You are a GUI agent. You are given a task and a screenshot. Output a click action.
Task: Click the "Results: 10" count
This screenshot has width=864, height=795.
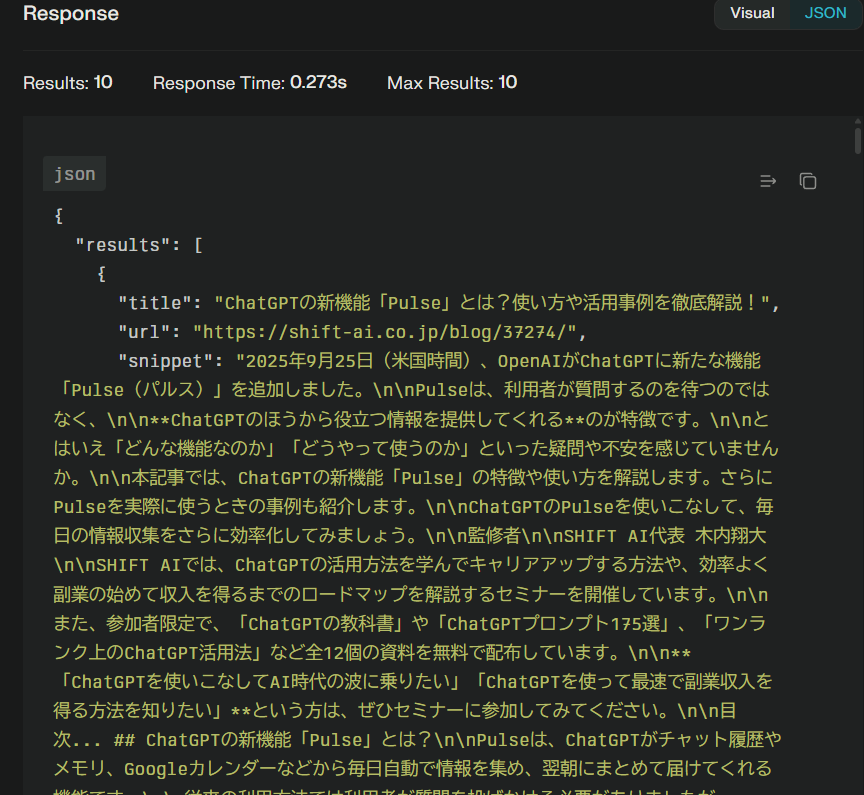pyautogui.click(x=68, y=82)
